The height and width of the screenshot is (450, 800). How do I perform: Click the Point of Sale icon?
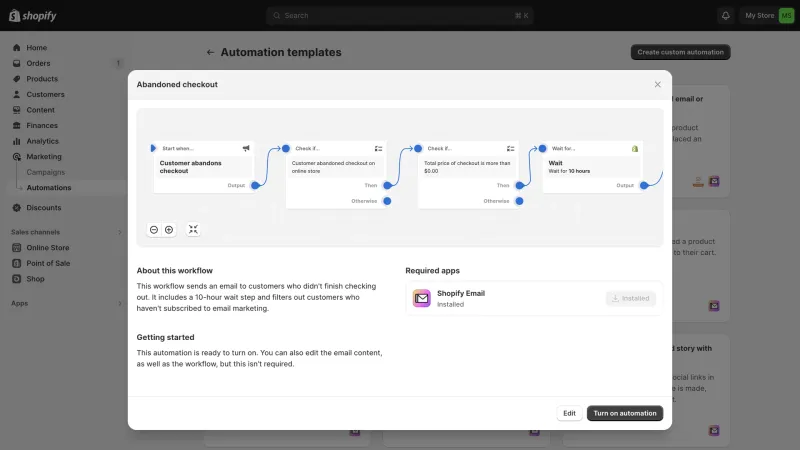coord(16,263)
